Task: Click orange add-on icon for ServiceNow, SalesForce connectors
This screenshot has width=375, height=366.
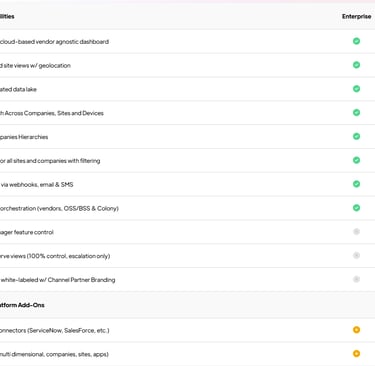Action: click(356, 330)
